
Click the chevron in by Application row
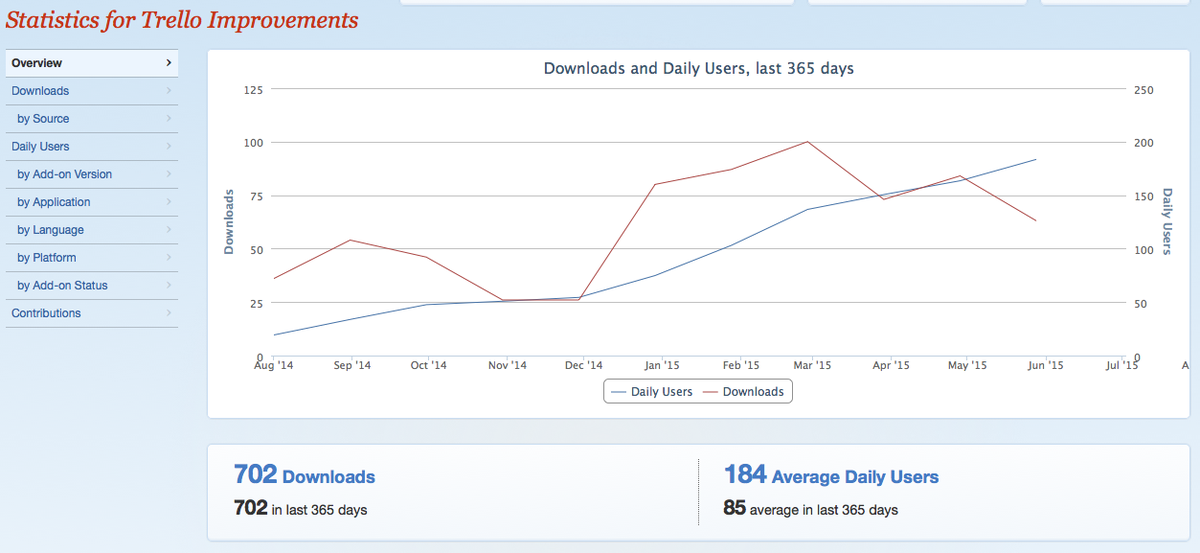click(x=169, y=202)
